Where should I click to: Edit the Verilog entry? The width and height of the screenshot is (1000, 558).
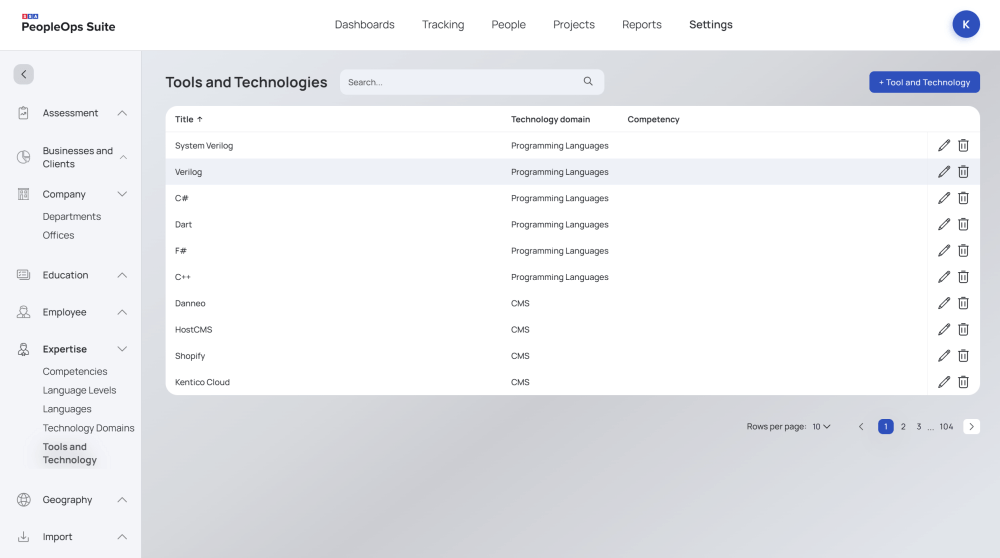pyautogui.click(x=944, y=172)
